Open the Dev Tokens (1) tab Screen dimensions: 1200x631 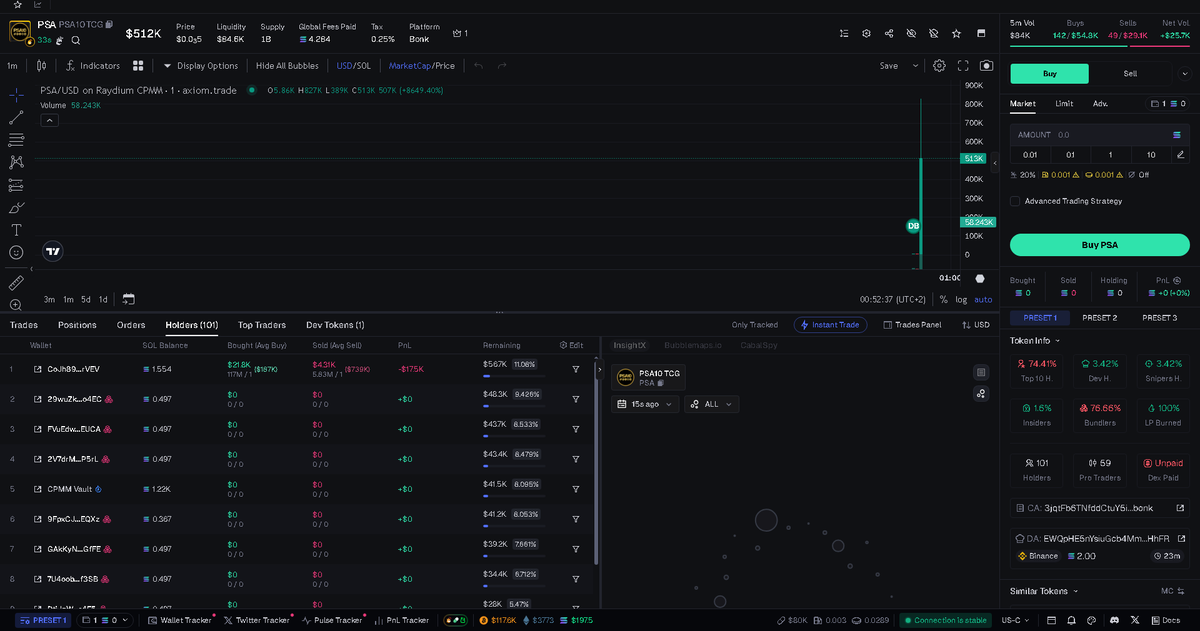tap(335, 325)
